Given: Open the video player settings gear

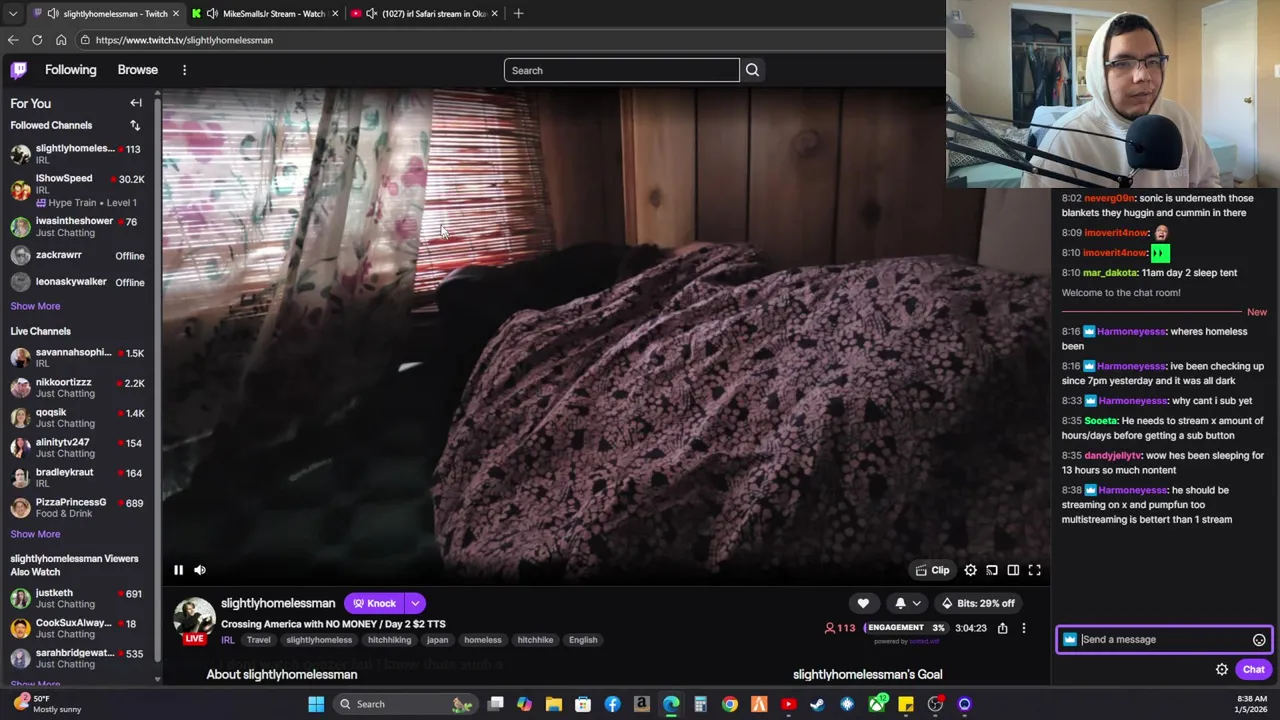Looking at the screenshot, I should coord(970,570).
